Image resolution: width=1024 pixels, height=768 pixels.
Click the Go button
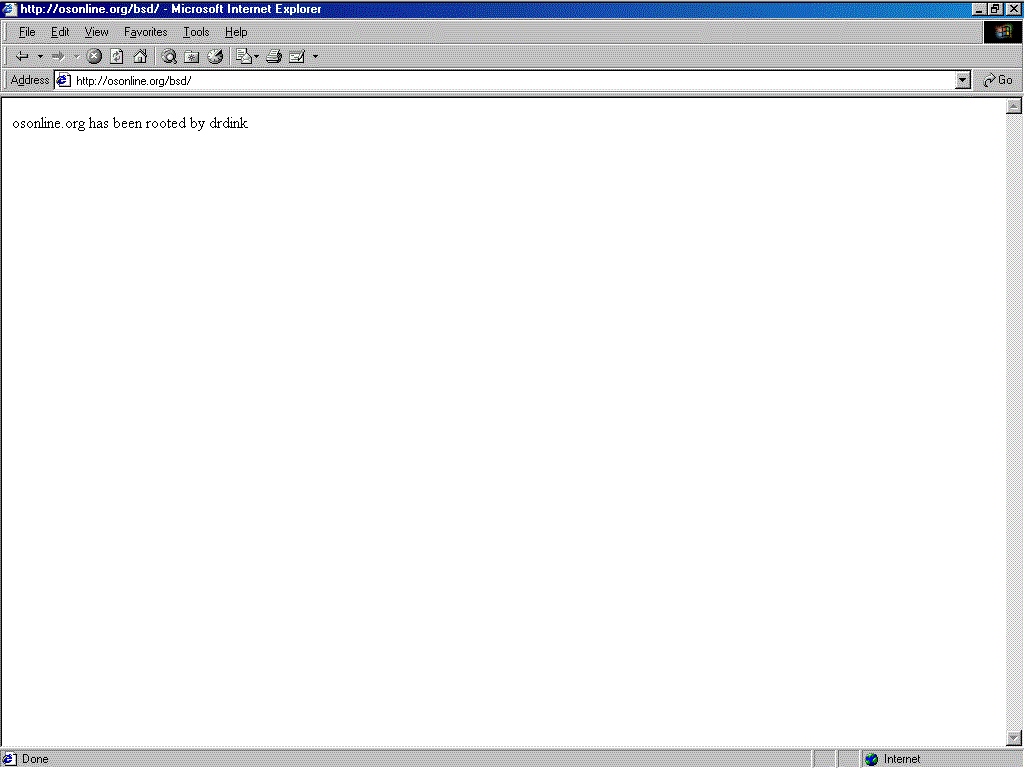tap(998, 80)
